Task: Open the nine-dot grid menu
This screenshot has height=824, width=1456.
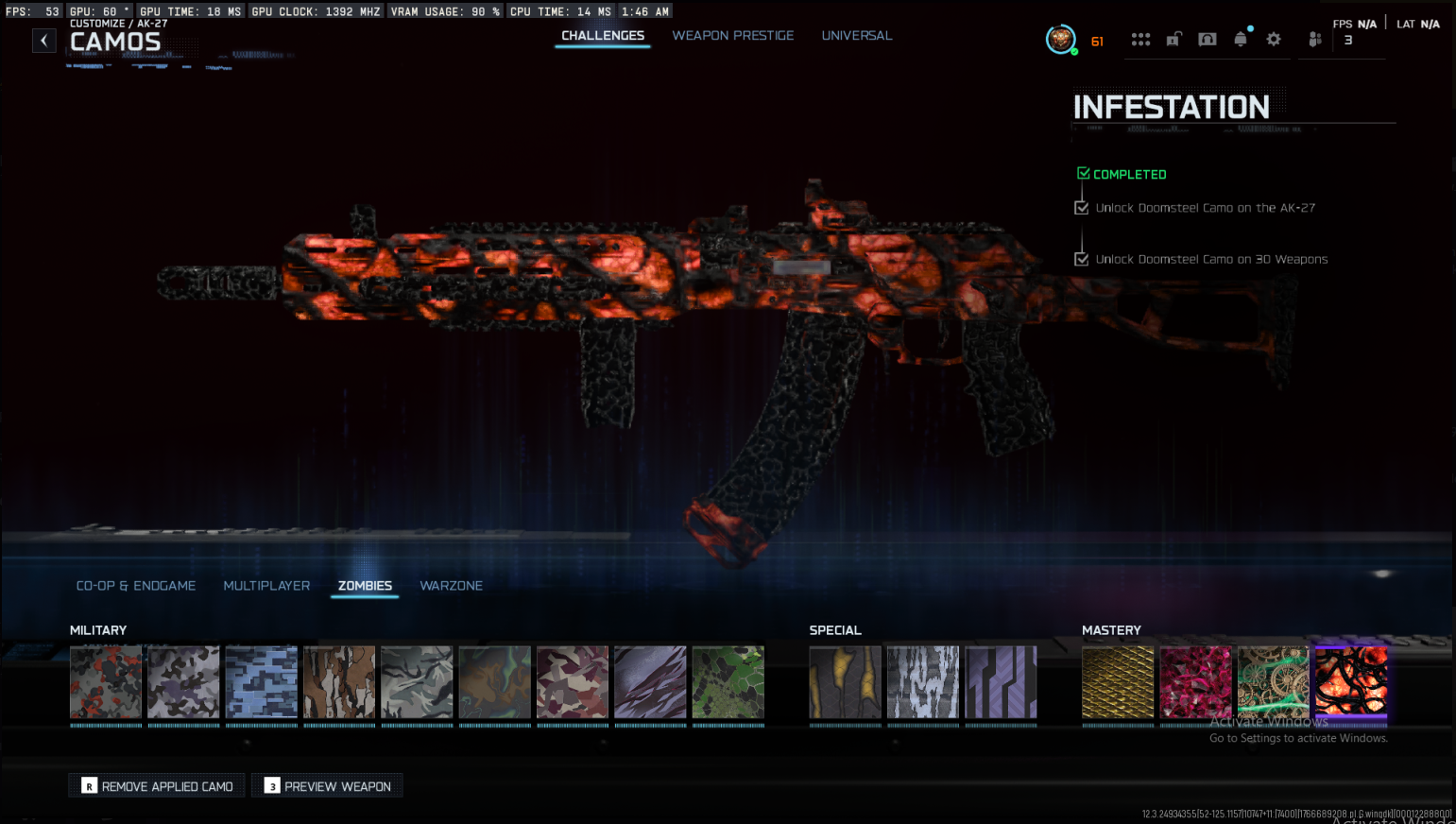Action: point(1140,40)
